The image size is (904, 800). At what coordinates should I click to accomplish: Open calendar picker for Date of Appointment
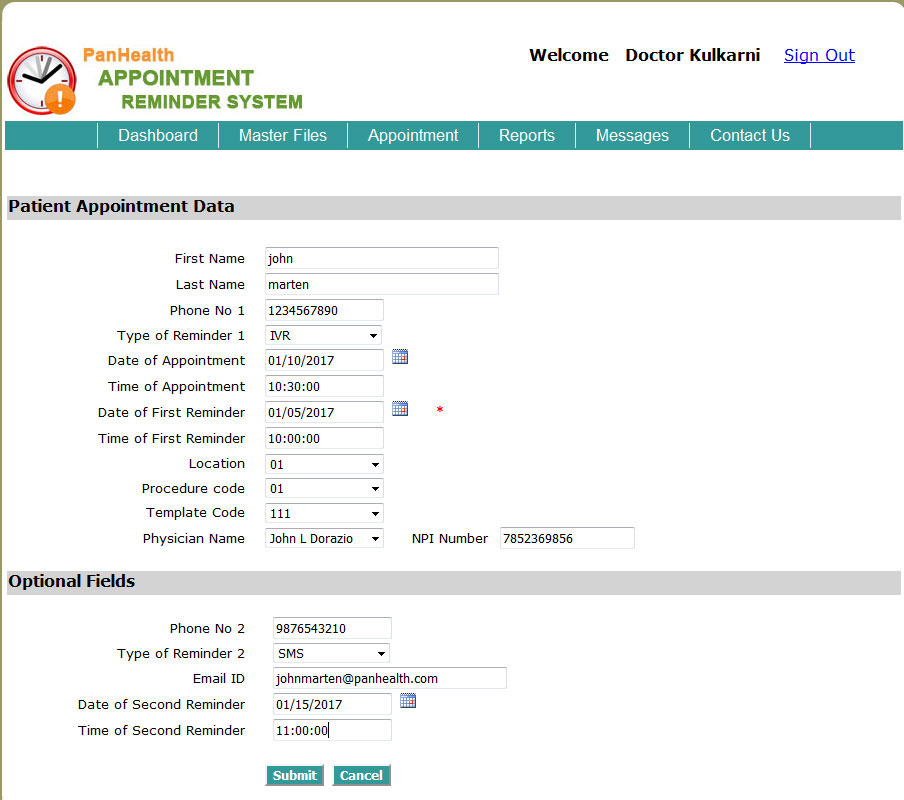(x=400, y=357)
